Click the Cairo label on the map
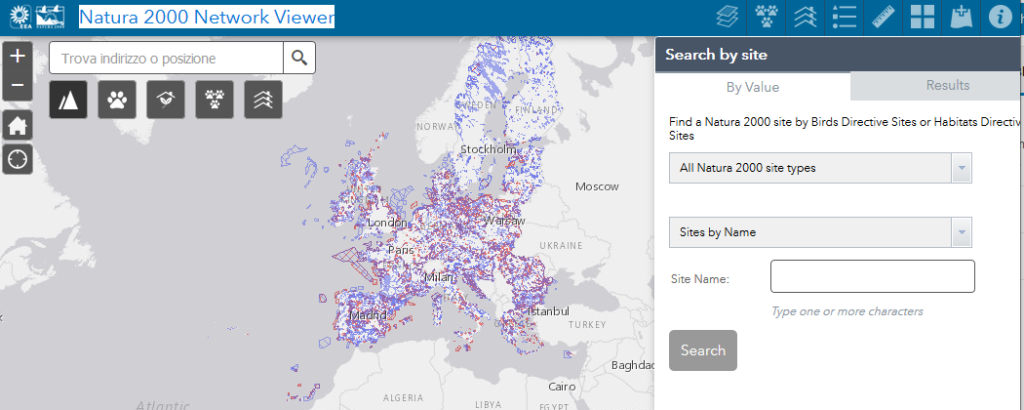Image resolution: width=1024 pixels, height=410 pixels. (x=562, y=386)
